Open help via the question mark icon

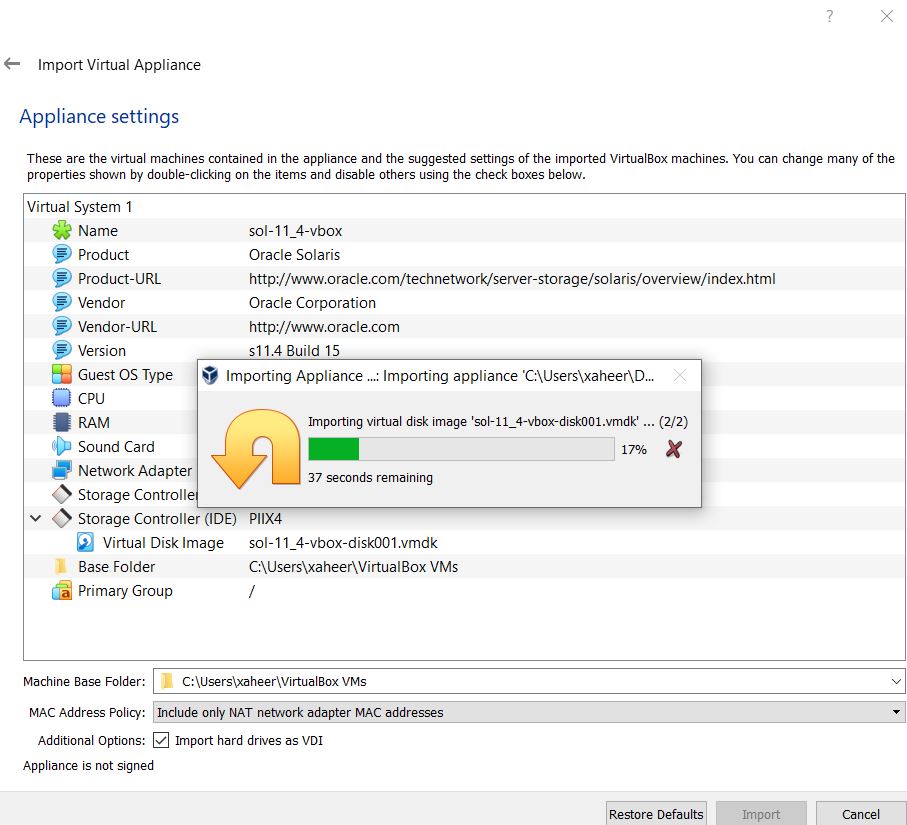(x=829, y=16)
